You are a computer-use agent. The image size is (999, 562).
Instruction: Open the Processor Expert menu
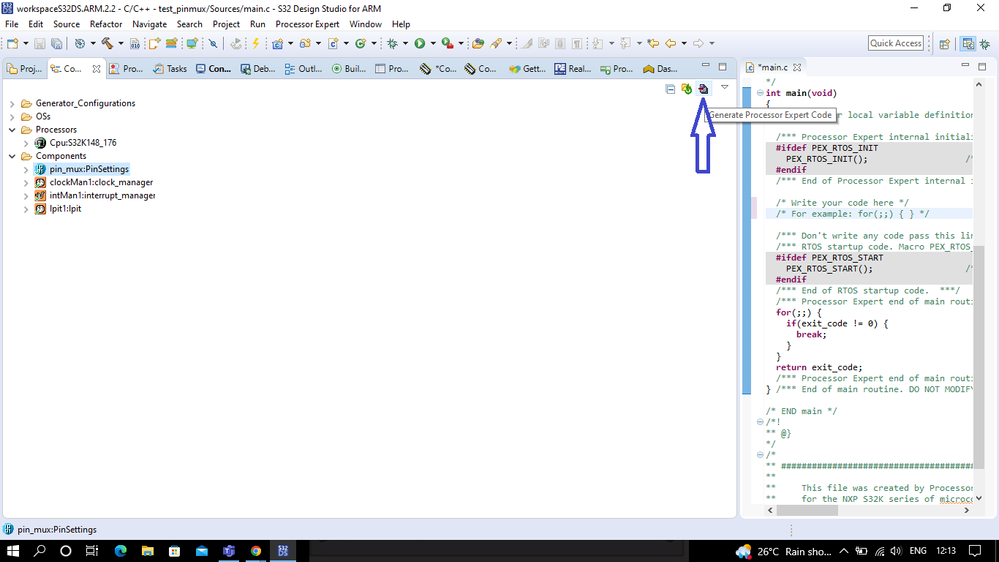307,24
